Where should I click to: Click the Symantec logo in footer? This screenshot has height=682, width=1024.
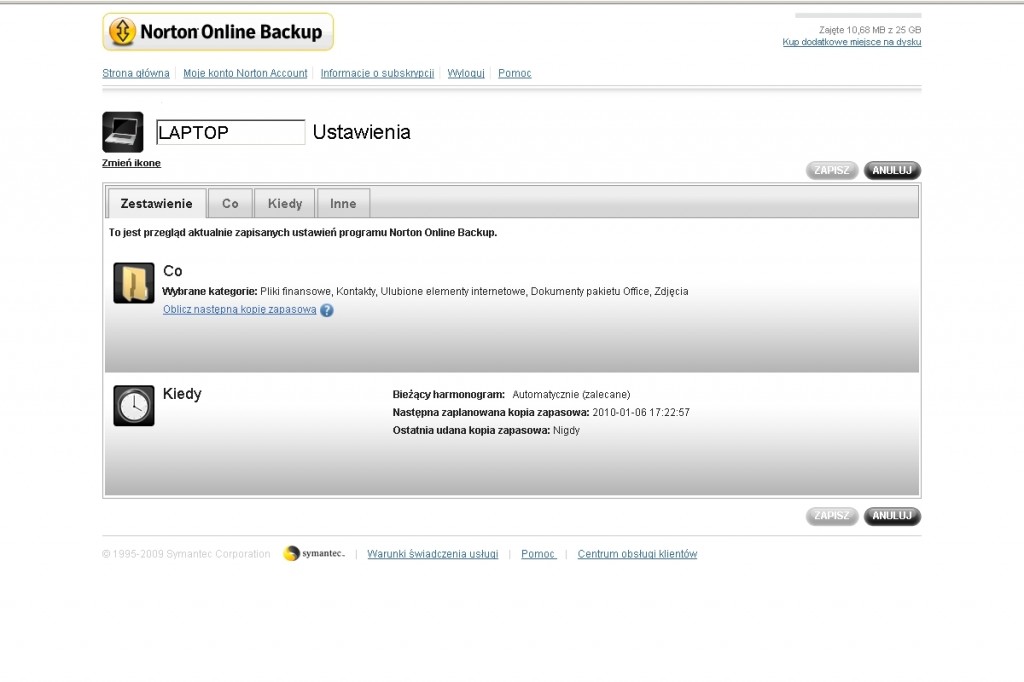pos(314,554)
